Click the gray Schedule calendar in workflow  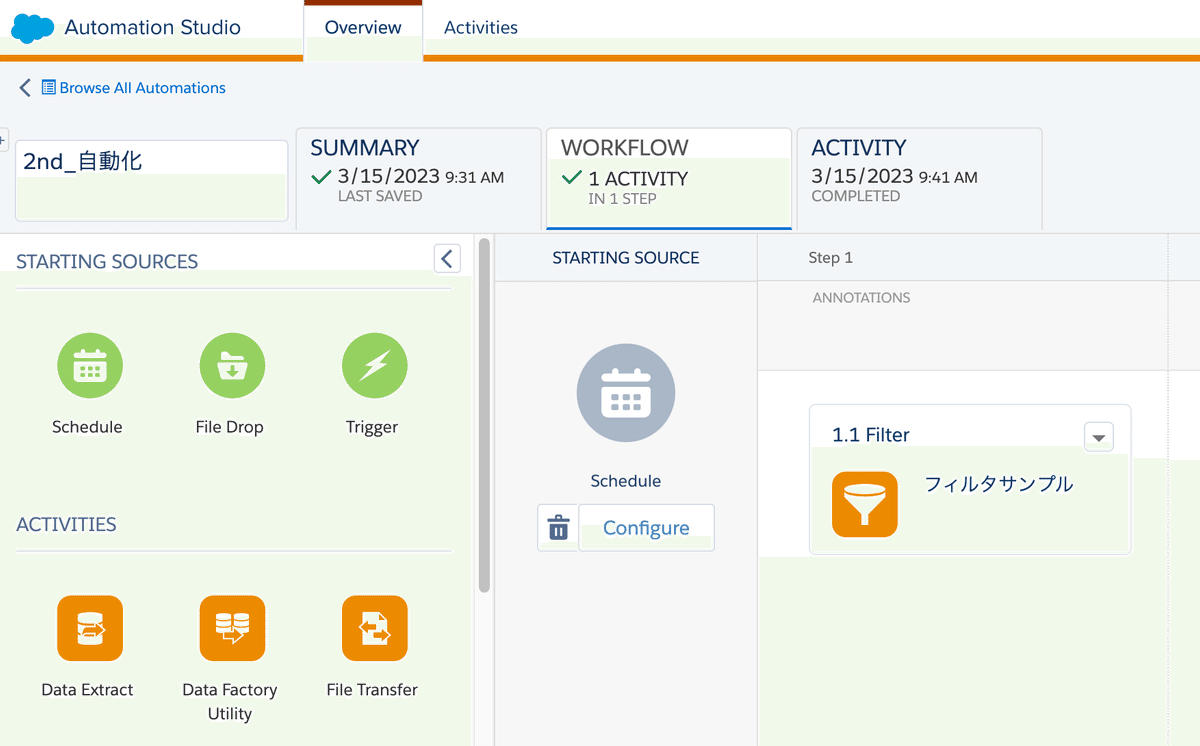tap(626, 393)
